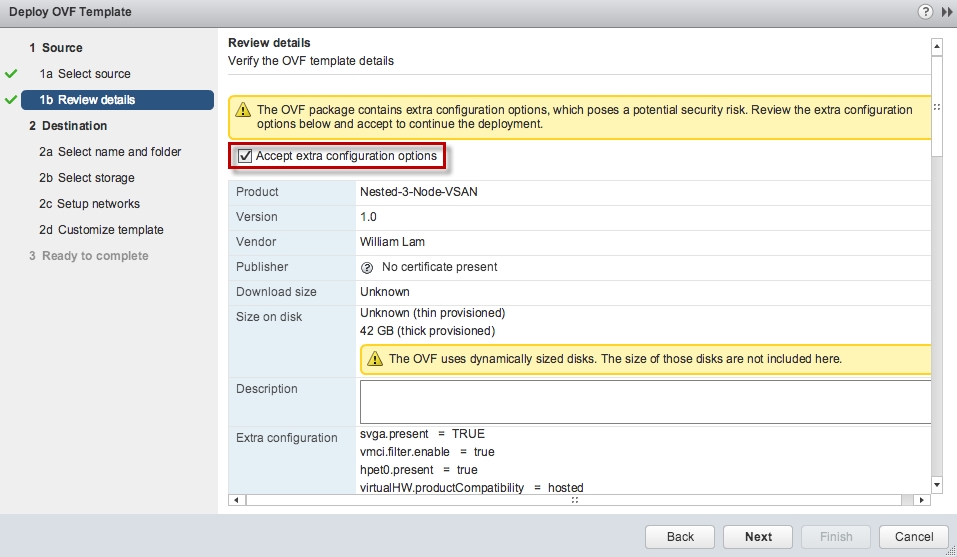Click vmci.filter.enable = true line
The width and height of the screenshot is (957, 557).
[x=427, y=452]
